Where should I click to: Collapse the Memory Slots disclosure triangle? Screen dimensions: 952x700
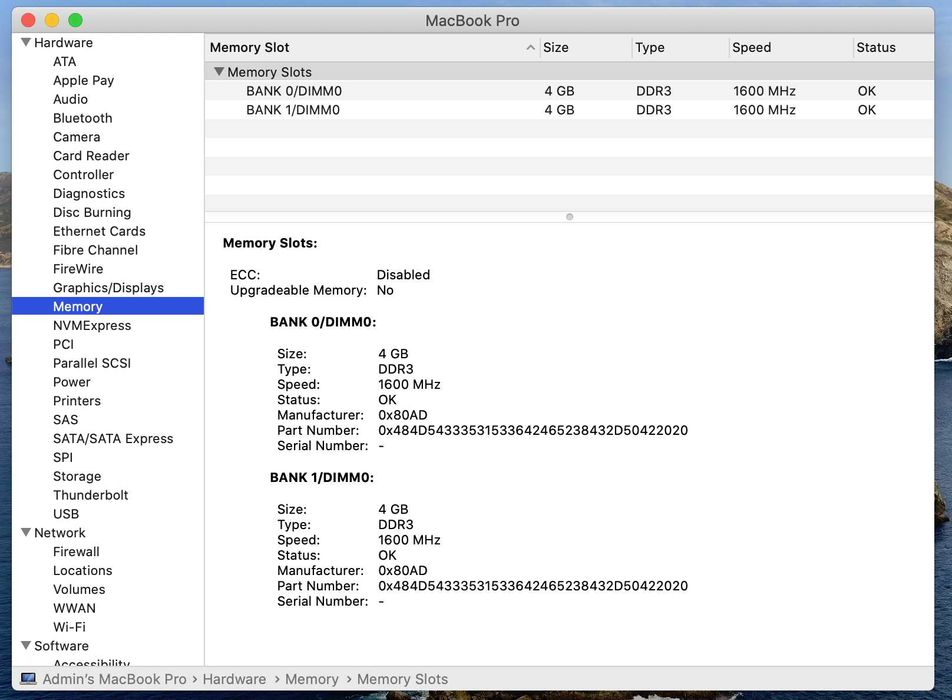(x=219, y=72)
